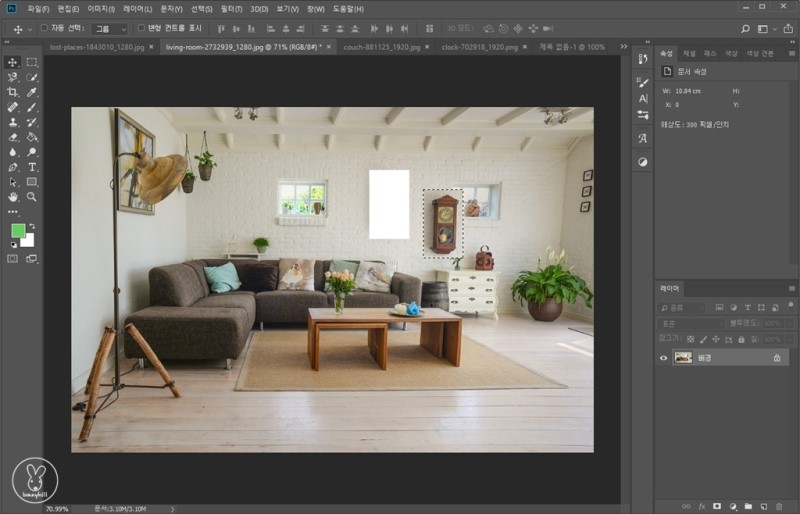The width and height of the screenshot is (800, 514).
Task: Toggle visibility of the 배경 layer
Action: pos(664,358)
